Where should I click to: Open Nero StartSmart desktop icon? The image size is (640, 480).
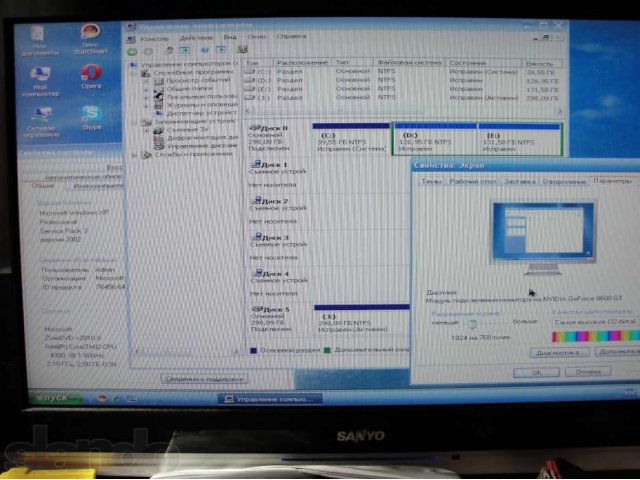click(x=90, y=39)
